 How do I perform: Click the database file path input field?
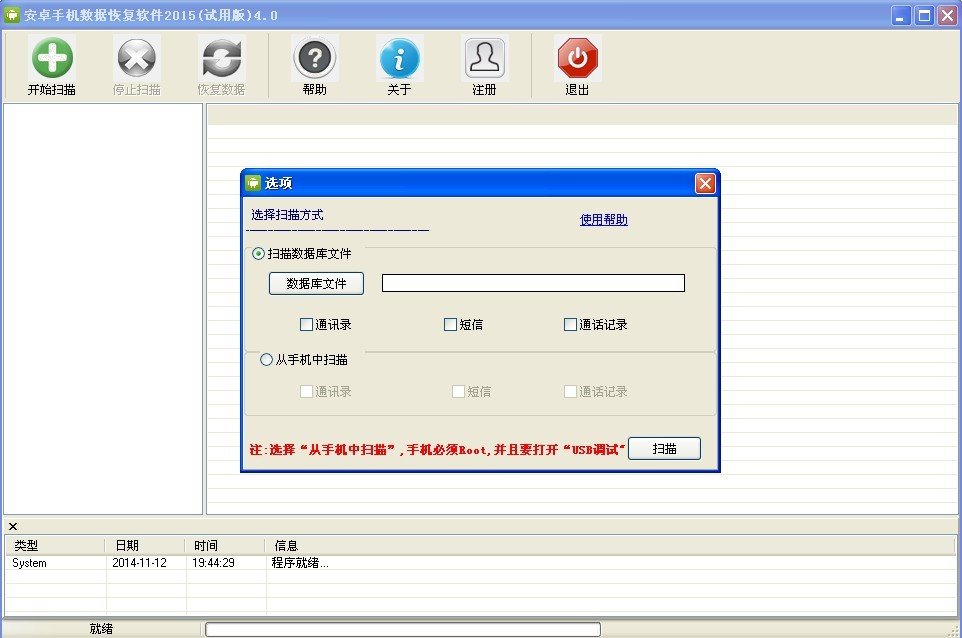coord(533,283)
